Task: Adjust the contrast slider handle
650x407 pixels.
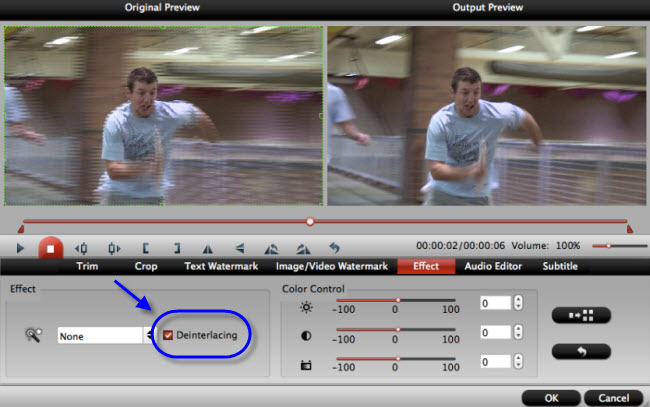Action: [398, 329]
